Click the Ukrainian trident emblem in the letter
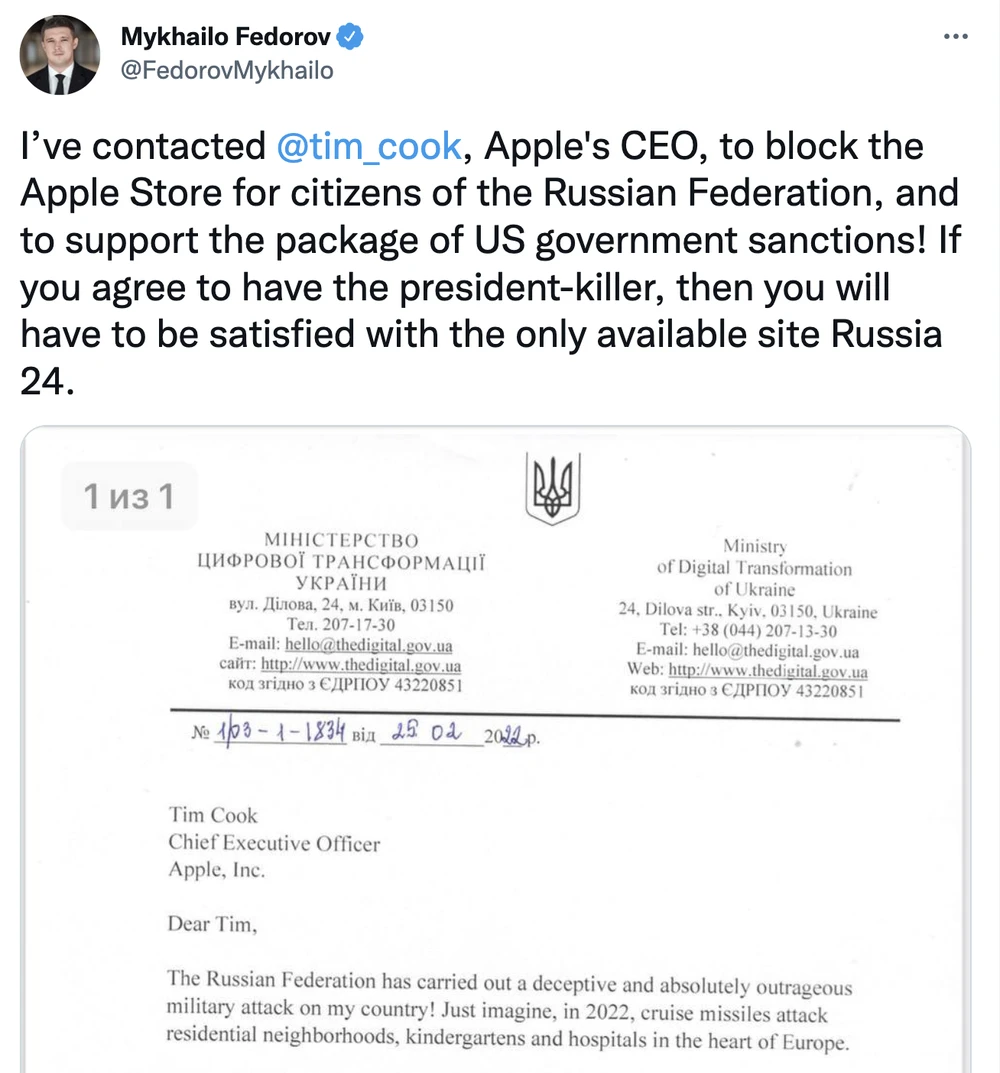The image size is (1000, 1073). [547, 488]
